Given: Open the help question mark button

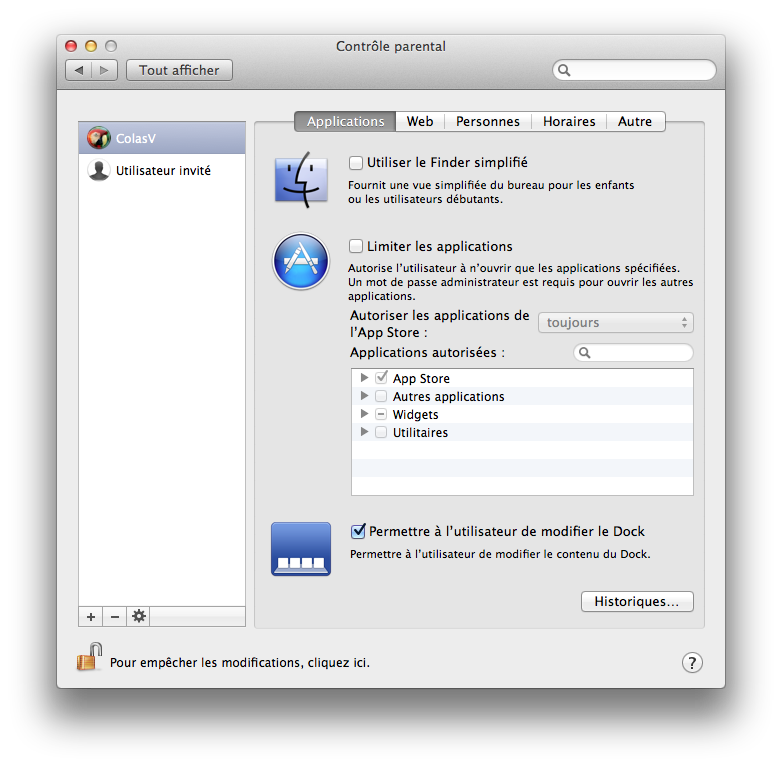Looking at the screenshot, I should coord(692,662).
